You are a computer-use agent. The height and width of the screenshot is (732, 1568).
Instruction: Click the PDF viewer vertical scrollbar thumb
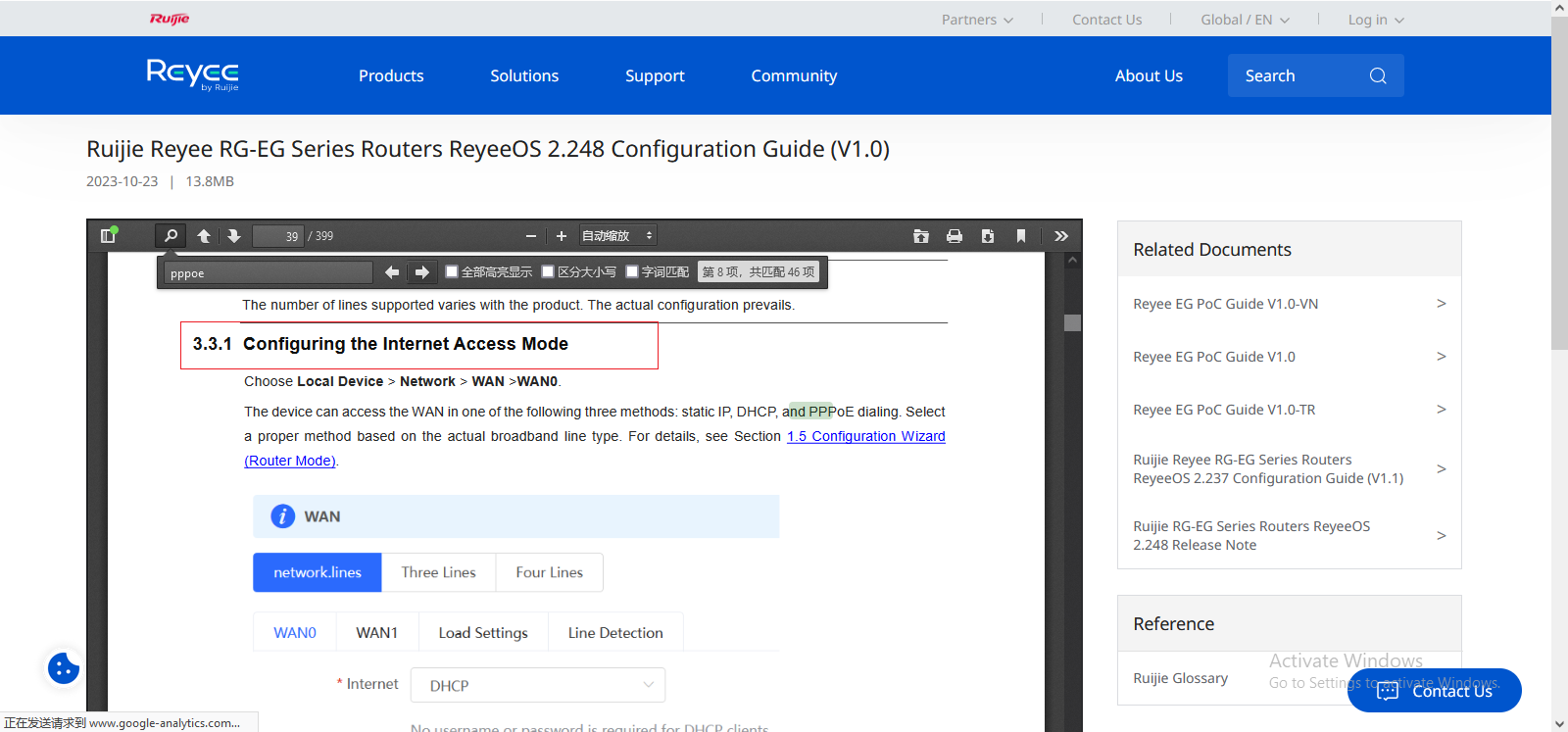point(1073,323)
